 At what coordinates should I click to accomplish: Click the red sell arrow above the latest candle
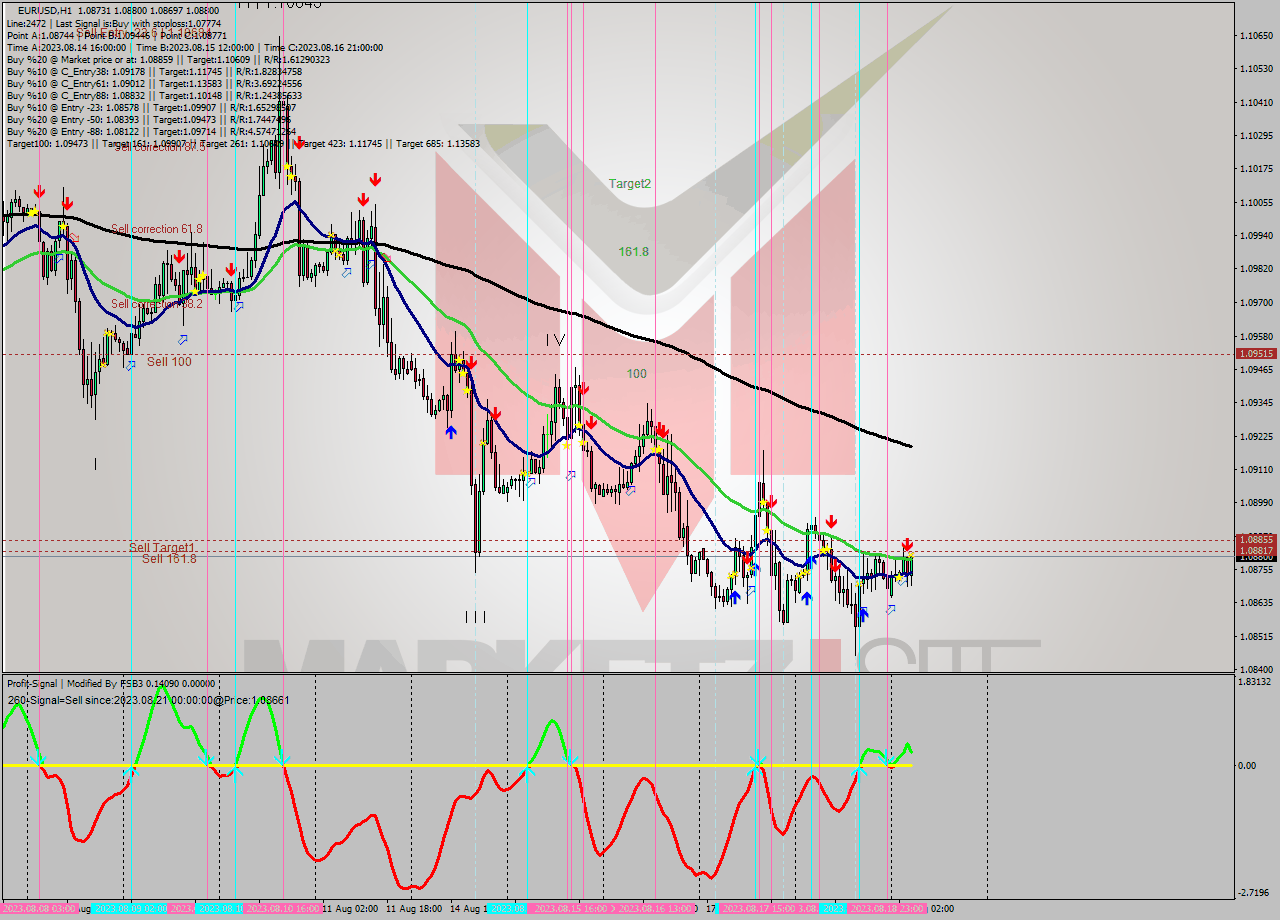tap(908, 546)
